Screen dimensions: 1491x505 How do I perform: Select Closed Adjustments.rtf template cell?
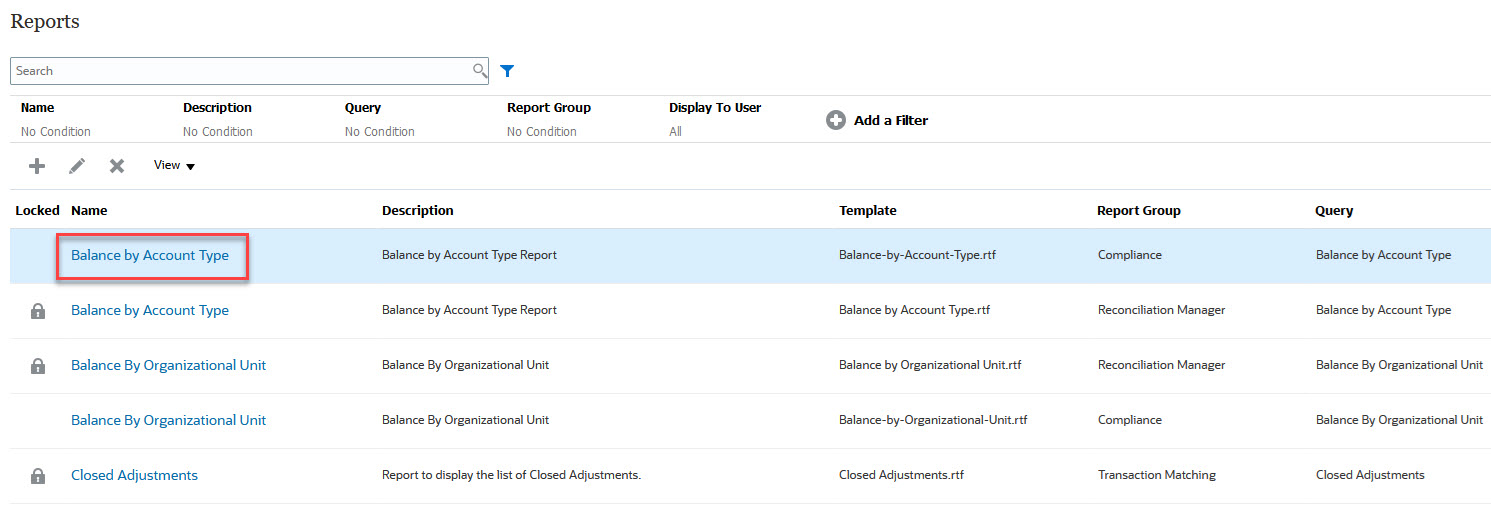901,475
